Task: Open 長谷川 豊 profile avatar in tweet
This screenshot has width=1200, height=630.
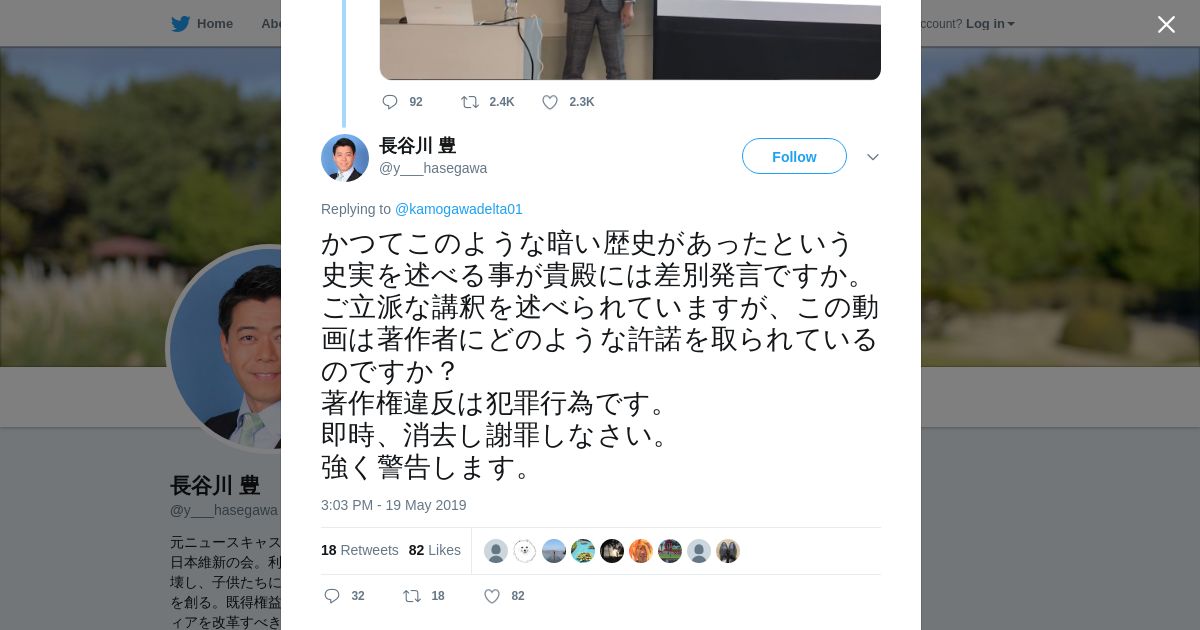Action: coord(345,158)
